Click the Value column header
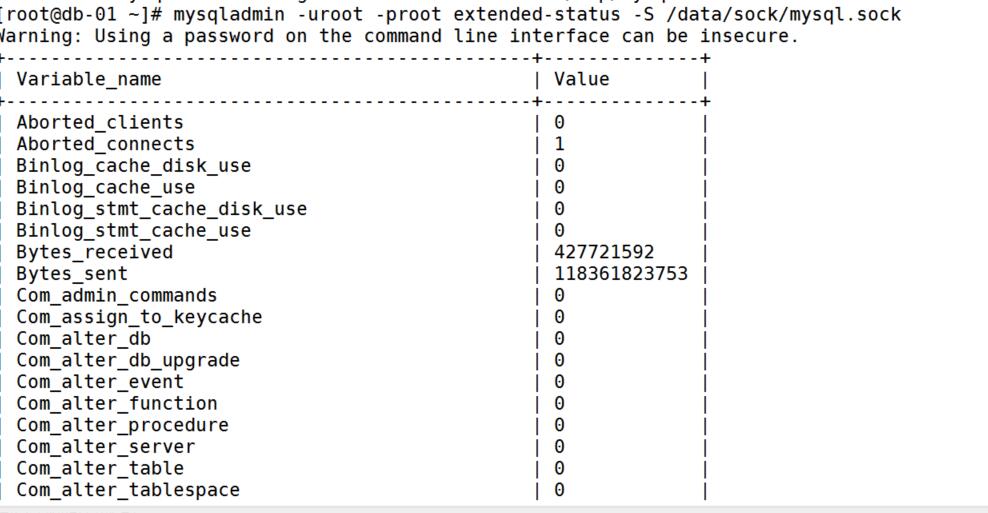The height and width of the screenshot is (513, 988). (581, 79)
